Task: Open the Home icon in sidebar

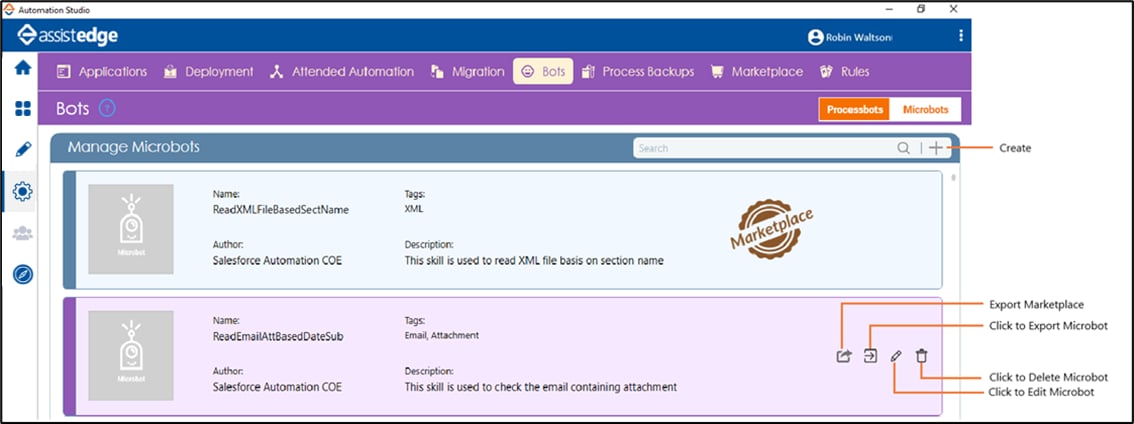Action: [x=22, y=67]
